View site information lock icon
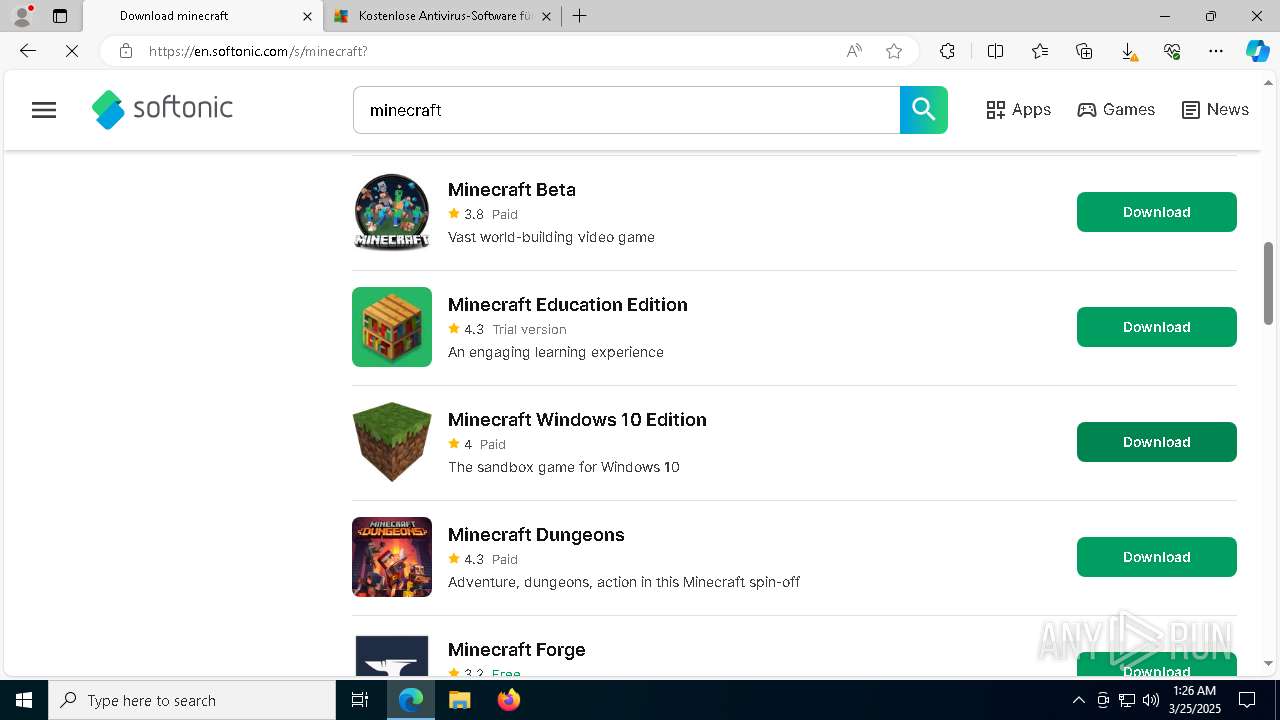 pyautogui.click(x=125, y=51)
